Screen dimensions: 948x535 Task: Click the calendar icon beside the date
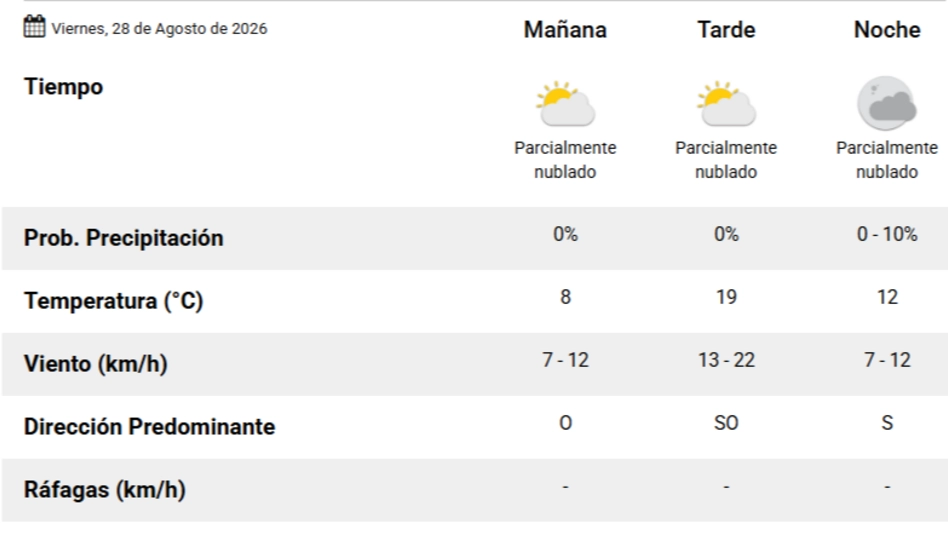(x=34, y=27)
